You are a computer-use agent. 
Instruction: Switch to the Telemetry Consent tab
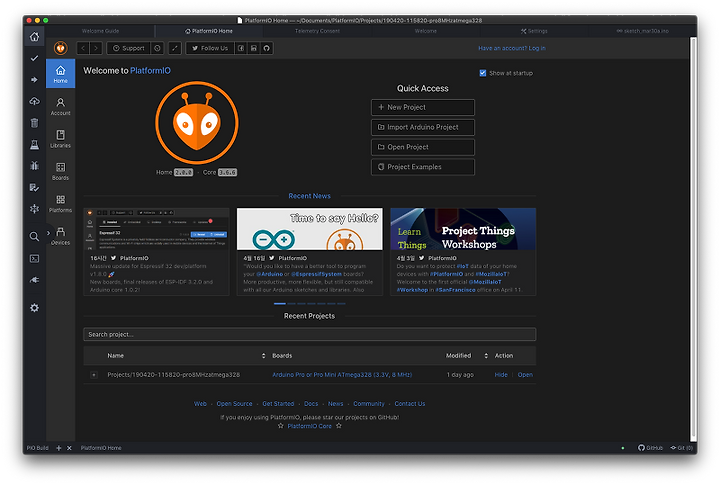tap(317, 31)
